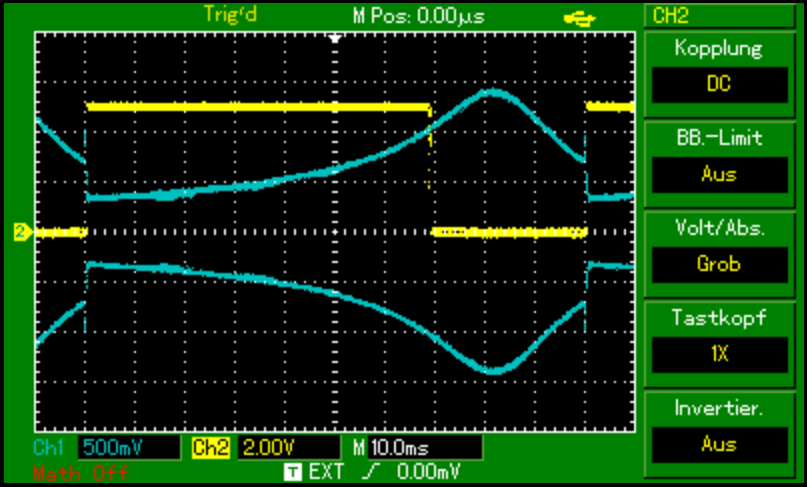Image resolution: width=807 pixels, height=487 pixels.
Task: Click the channel 2 ground level marker
Action: [20, 232]
